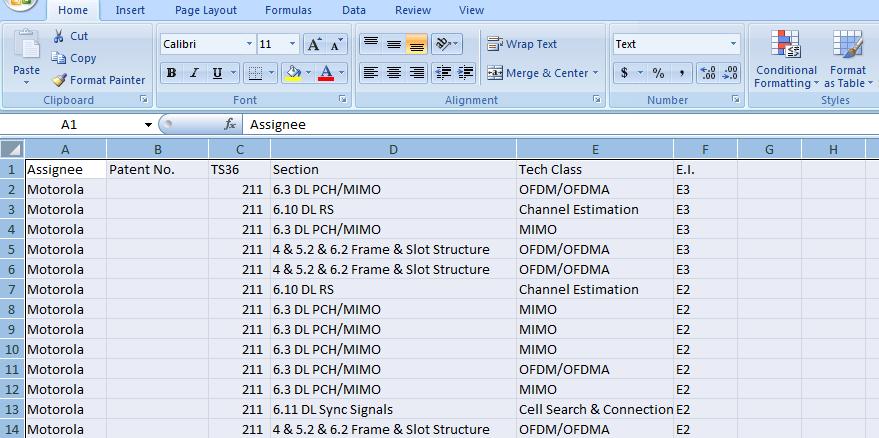Select all cells with corner button
This screenshot has height=438, width=879.
click(12, 149)
